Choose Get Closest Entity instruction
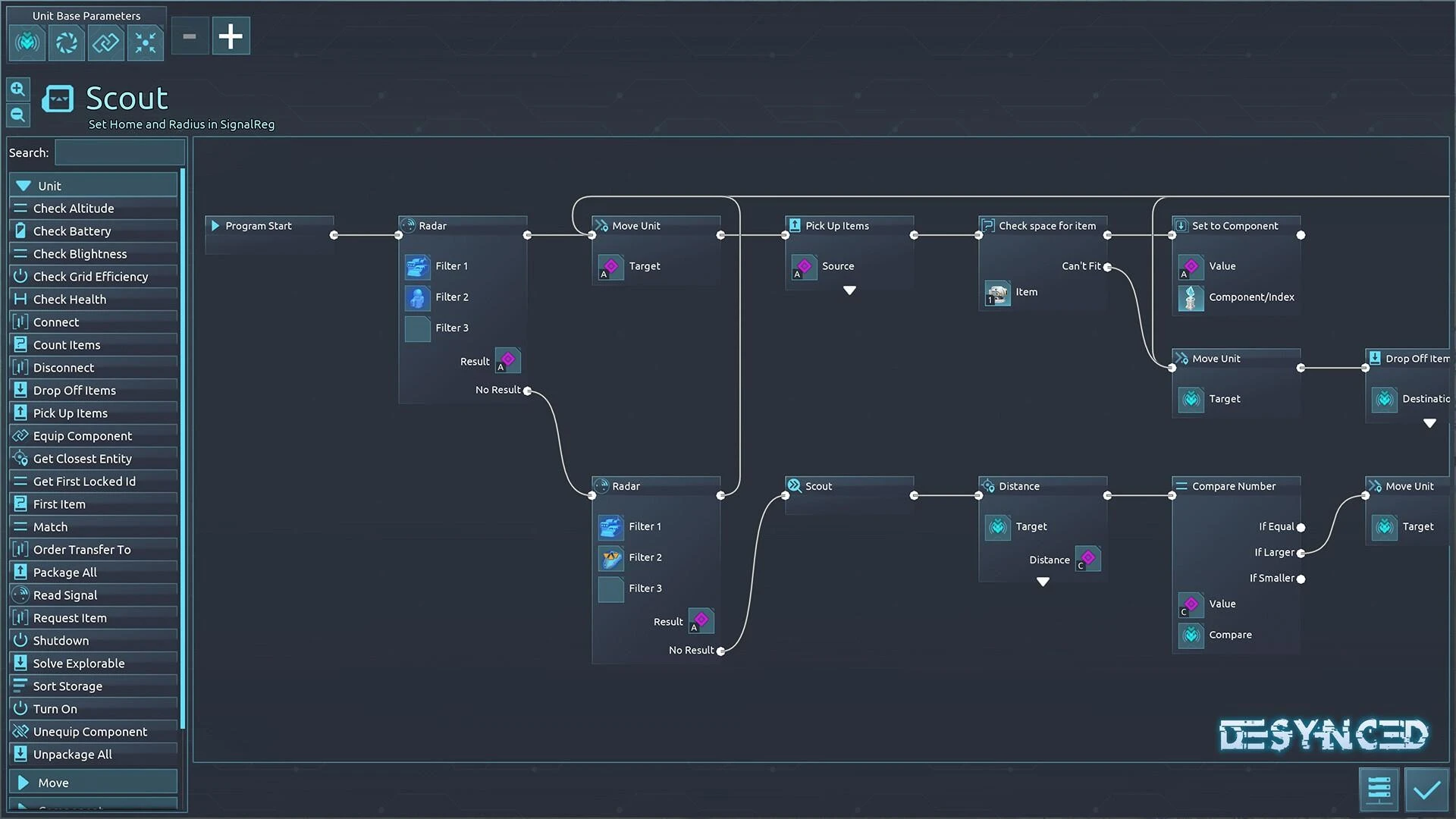The width and height of the screenshot is (1456, 819). point(82,459)
